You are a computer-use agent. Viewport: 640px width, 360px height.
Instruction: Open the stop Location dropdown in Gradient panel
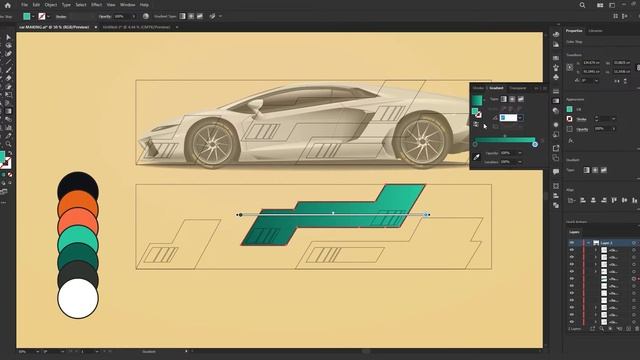pos(520,162)
